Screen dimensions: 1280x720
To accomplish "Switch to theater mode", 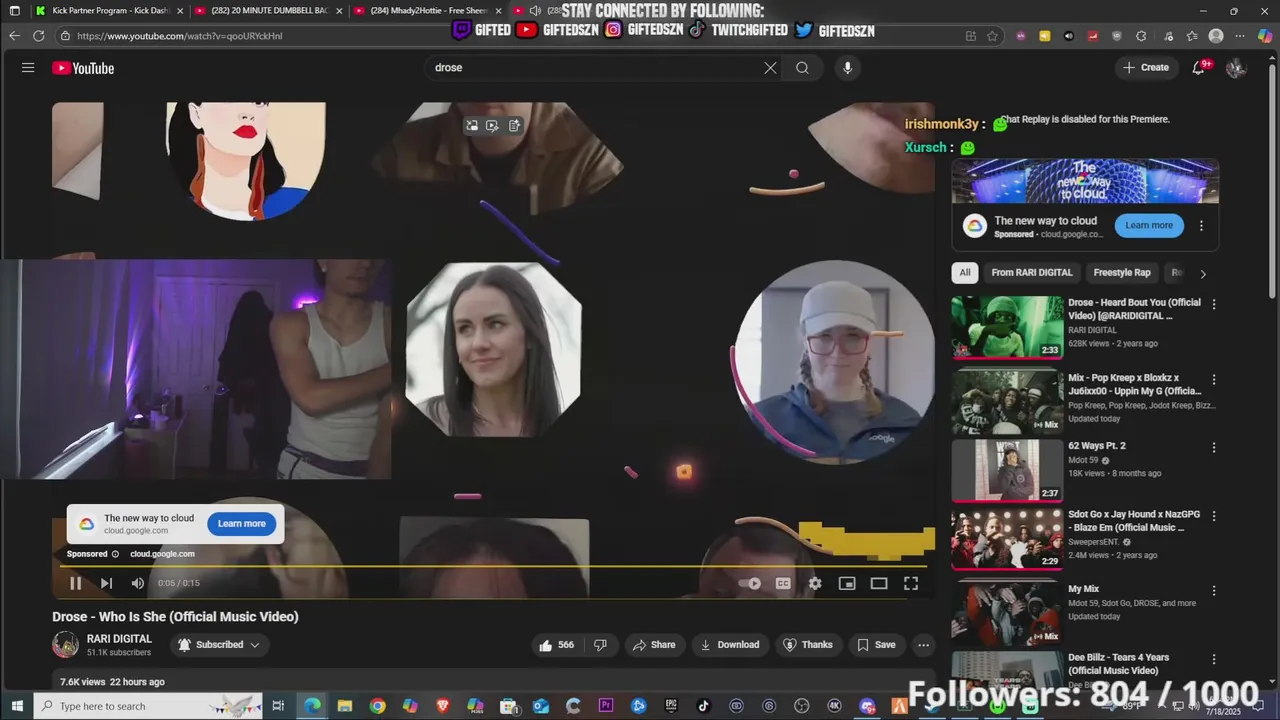I will click(879, 584).
